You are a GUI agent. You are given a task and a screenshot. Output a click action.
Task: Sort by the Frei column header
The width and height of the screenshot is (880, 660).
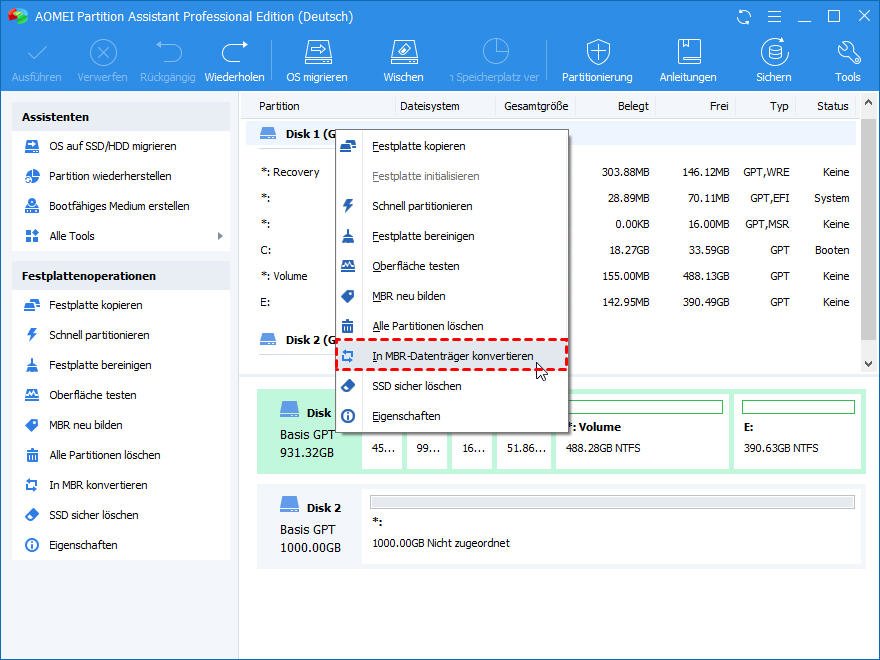click(x=719, y=106)
